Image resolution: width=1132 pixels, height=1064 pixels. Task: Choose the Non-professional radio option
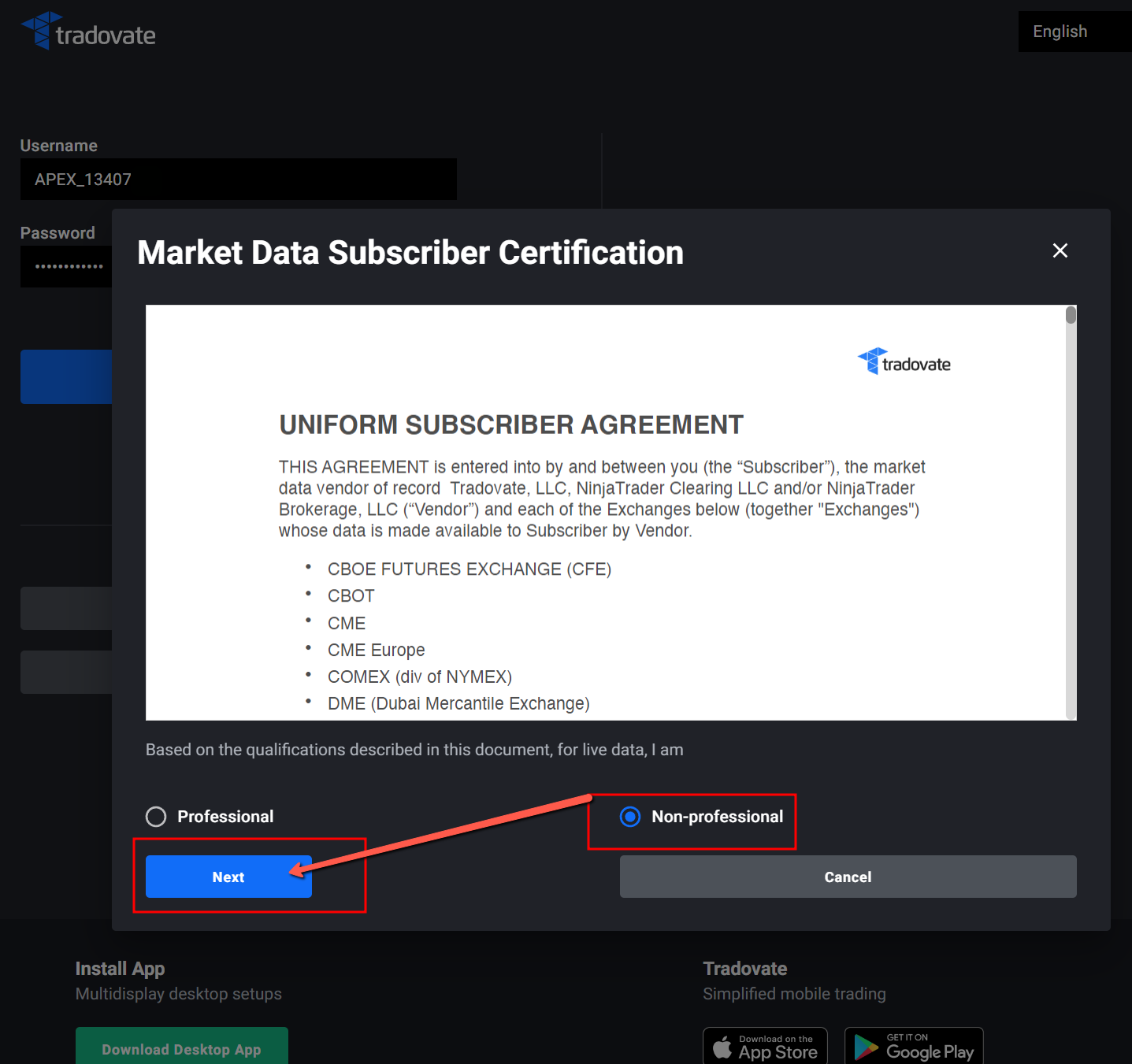(x=630, y=817)
